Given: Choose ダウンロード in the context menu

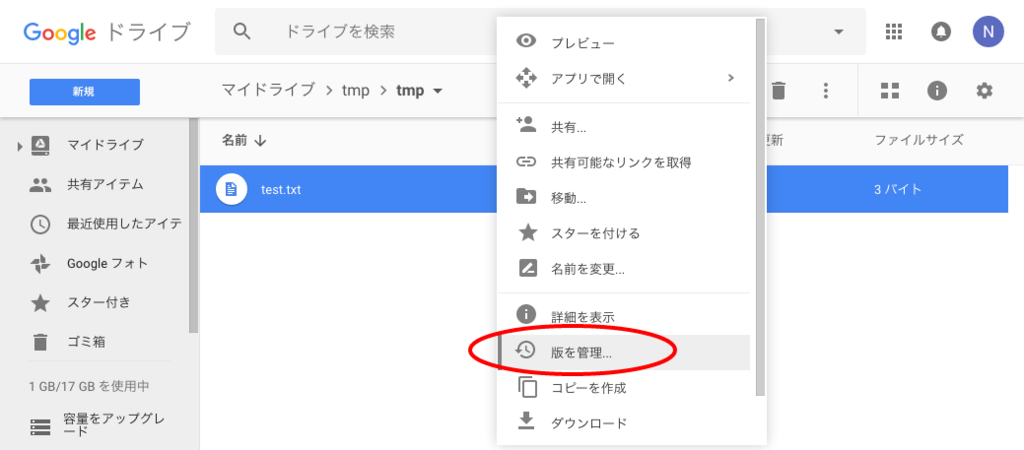Looking at the screenshot, I should coord(624,423).
